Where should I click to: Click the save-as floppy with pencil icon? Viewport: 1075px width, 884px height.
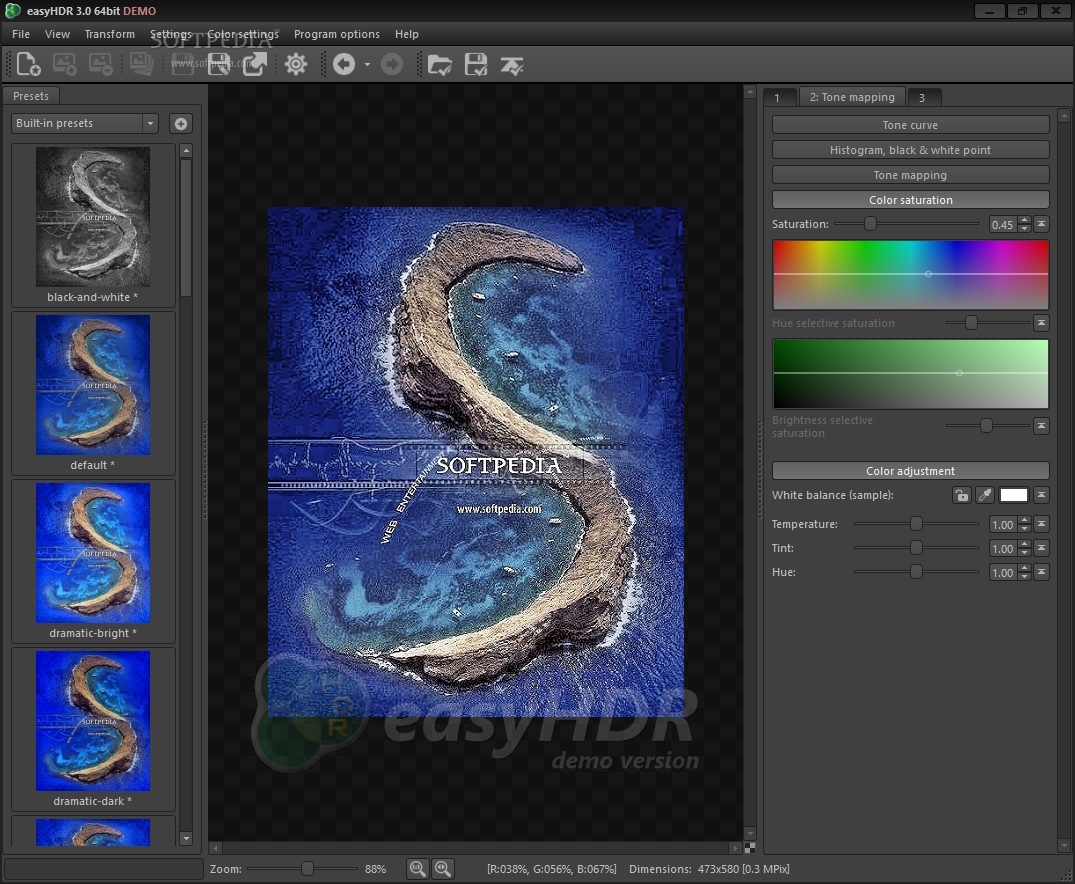pyautogui.click(x=219, y=64)
